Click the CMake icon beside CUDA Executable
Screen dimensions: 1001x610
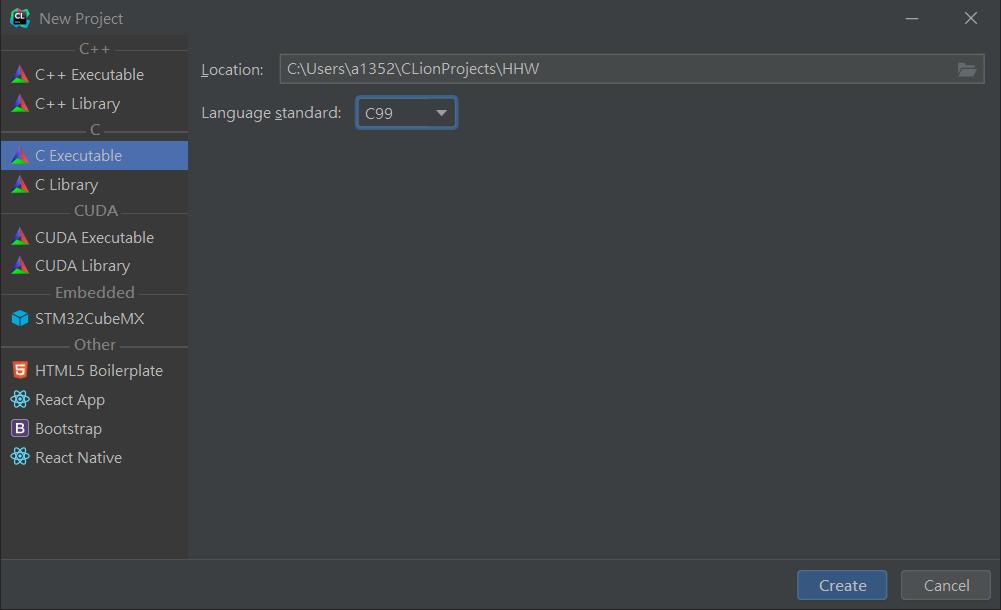20,237
